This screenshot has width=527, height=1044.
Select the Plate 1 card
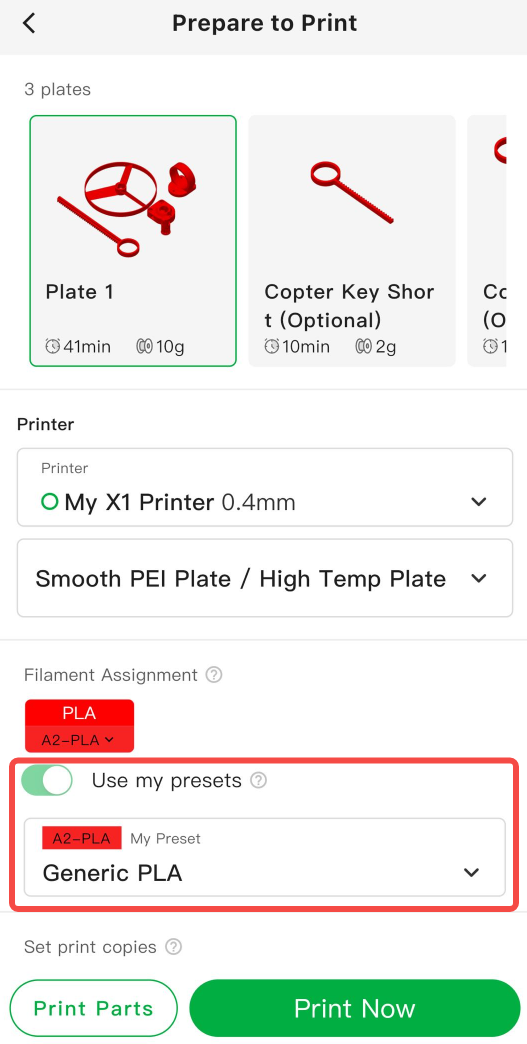point(133,241)
